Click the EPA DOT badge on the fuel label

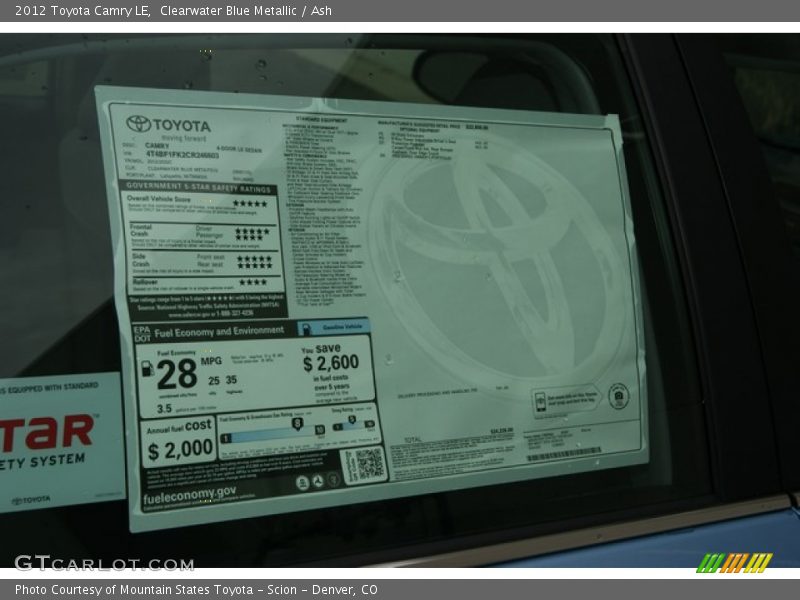[x=141, y=333]
